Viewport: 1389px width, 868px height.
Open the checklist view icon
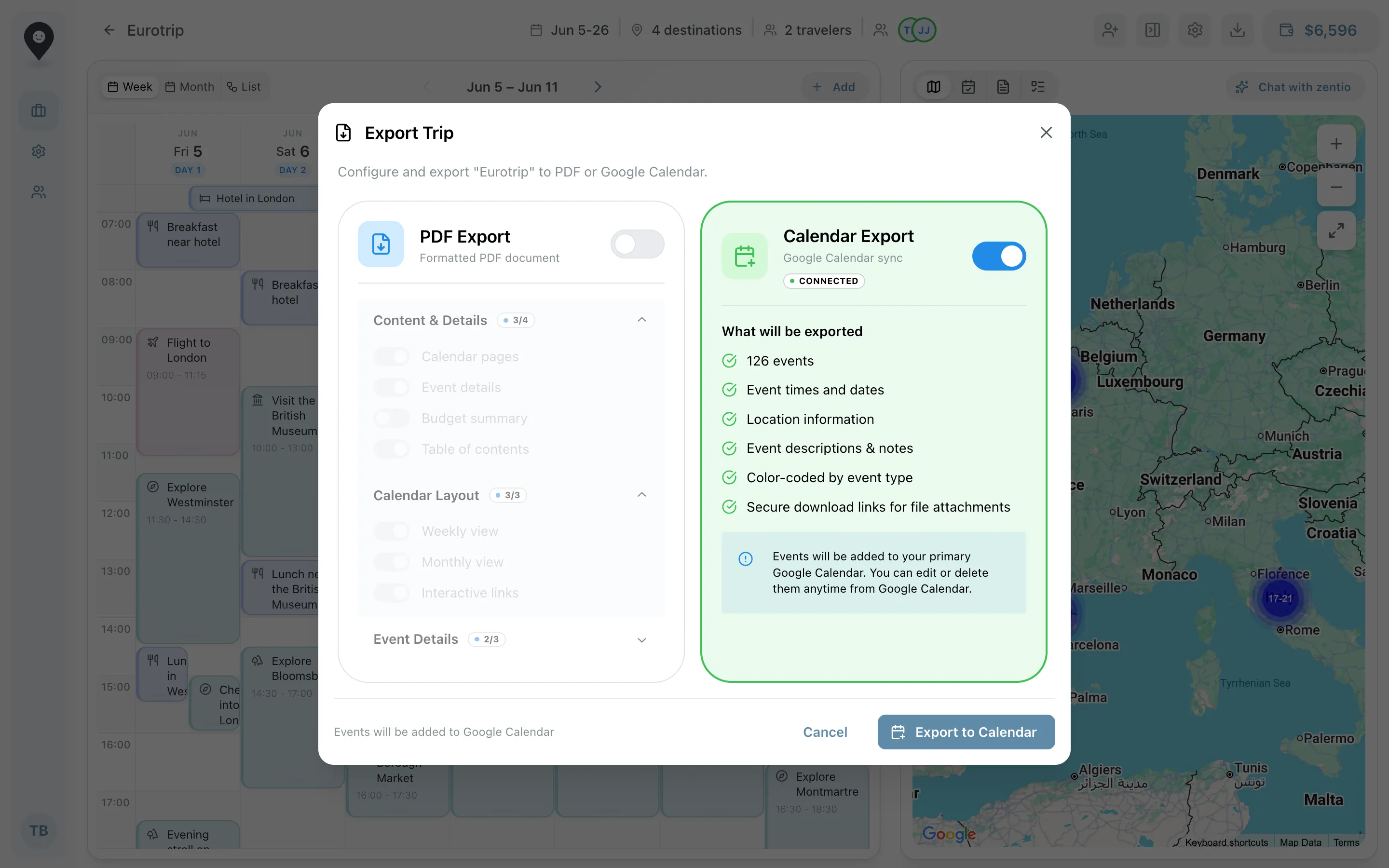pyautogui.click(x=1038, y=87)
